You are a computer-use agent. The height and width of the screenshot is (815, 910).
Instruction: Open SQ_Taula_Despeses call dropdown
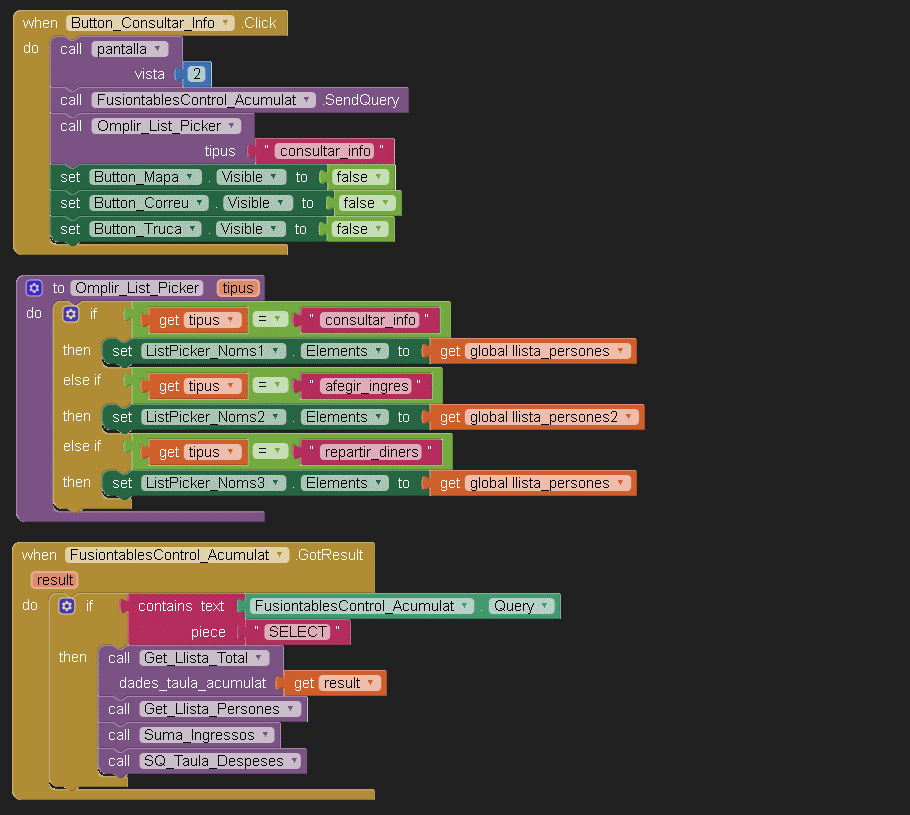click(294, 761)
